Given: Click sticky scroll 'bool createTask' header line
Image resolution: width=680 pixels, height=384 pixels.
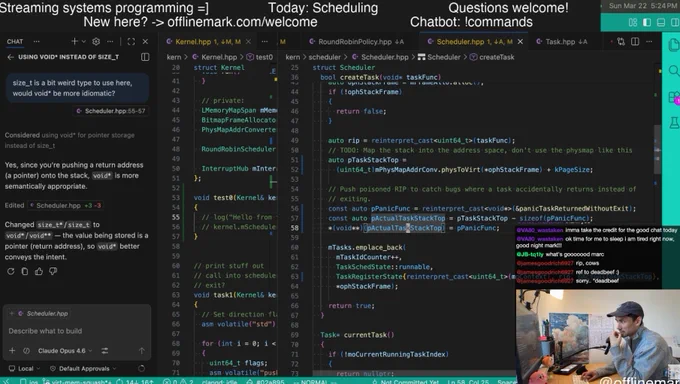Looking at the screenshot, I should point(380,77).
